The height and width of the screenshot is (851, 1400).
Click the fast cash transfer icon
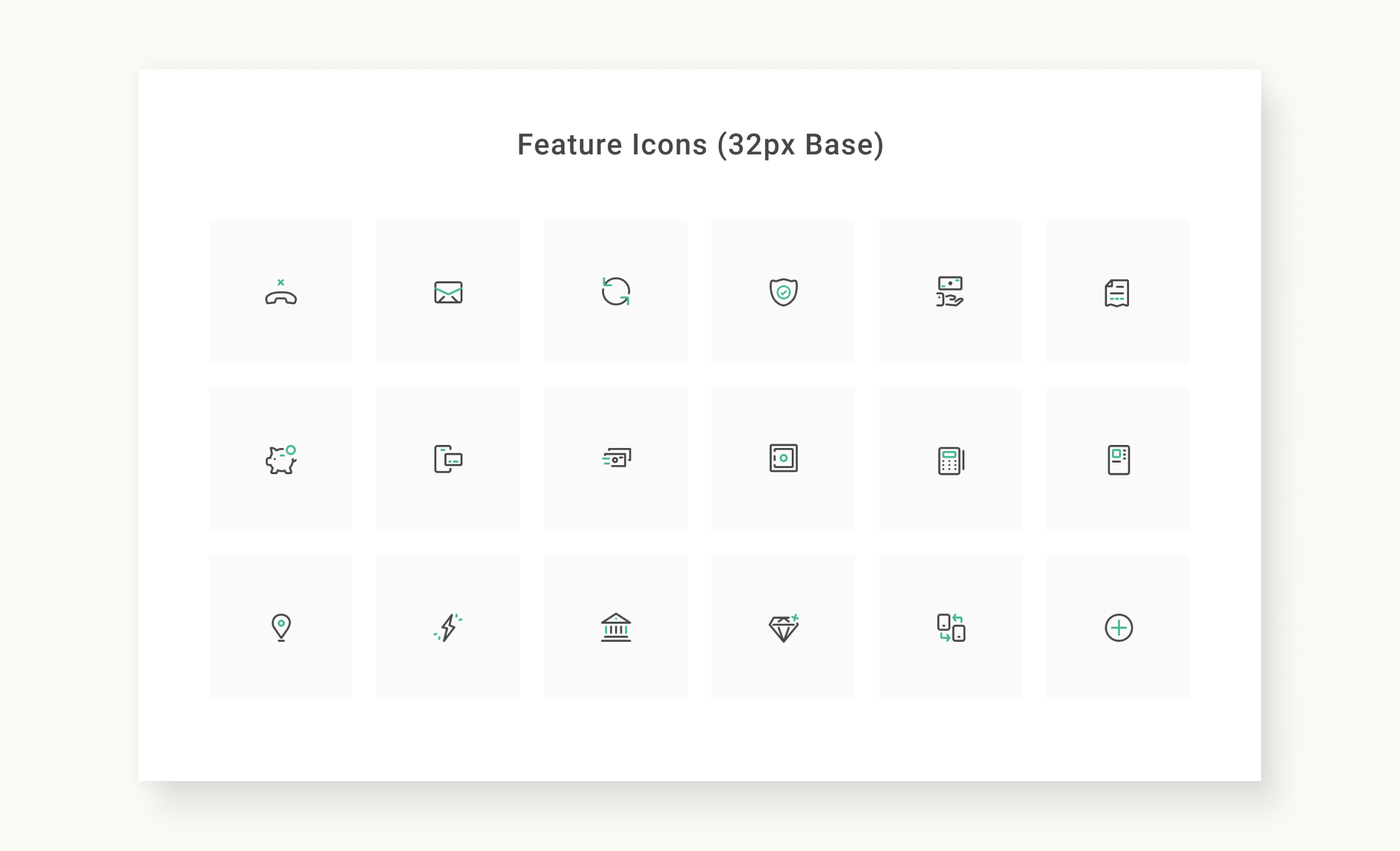pos(616,458)
